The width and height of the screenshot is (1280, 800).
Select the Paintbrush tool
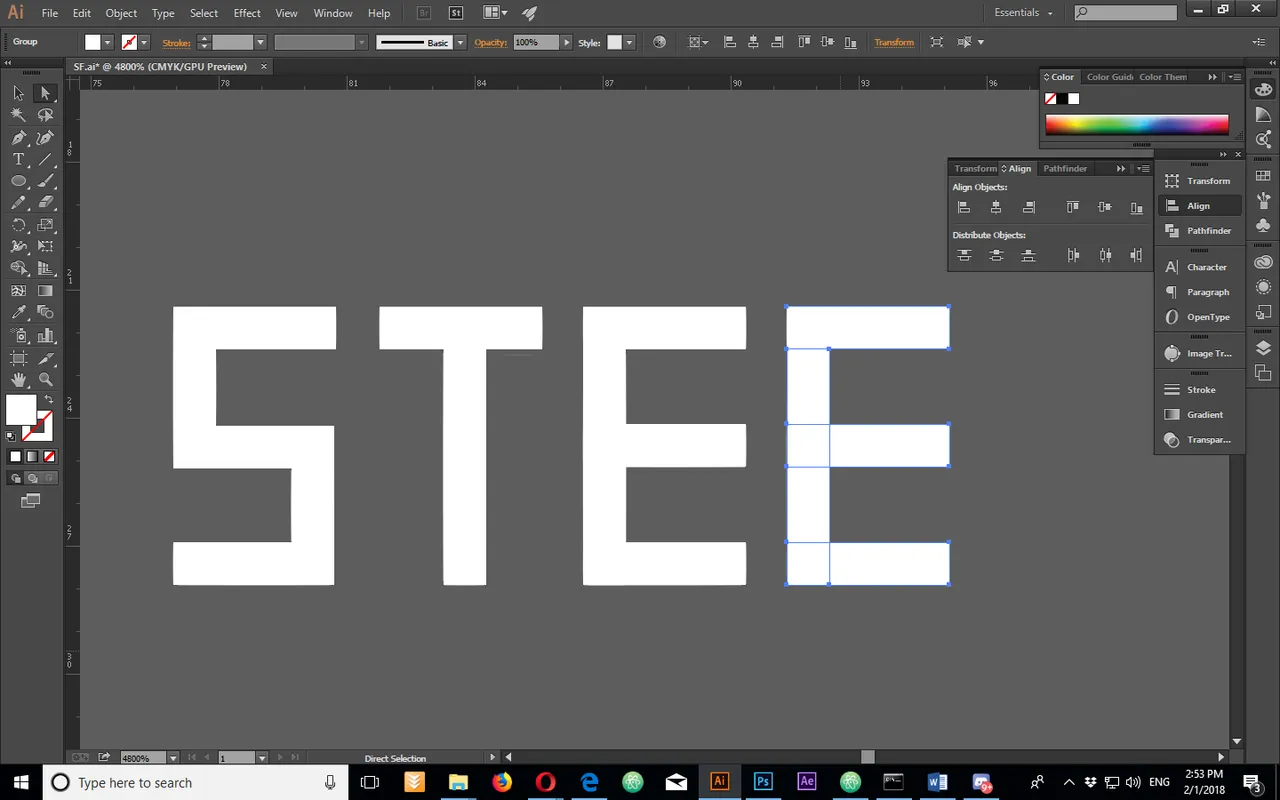[45, 181]
